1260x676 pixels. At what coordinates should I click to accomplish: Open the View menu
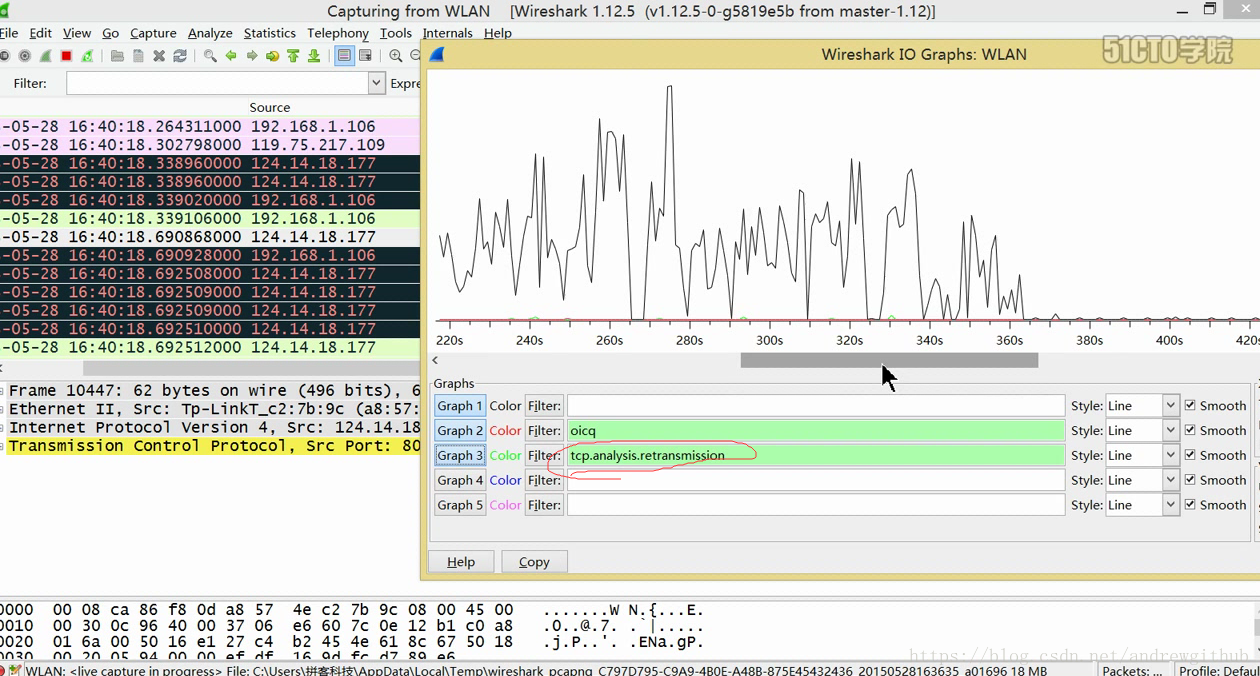point(77,33)
